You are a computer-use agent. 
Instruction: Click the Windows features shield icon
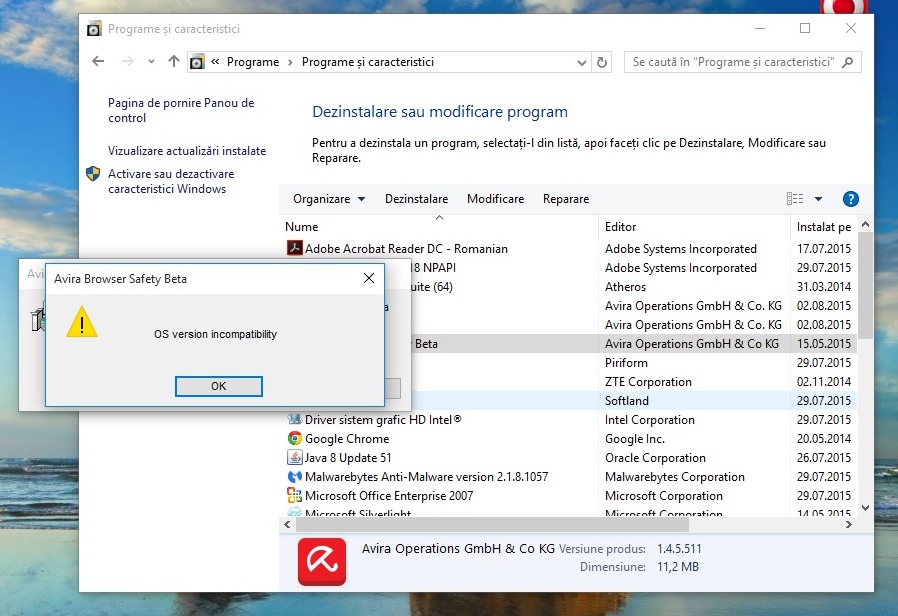(x=93, y=173)
